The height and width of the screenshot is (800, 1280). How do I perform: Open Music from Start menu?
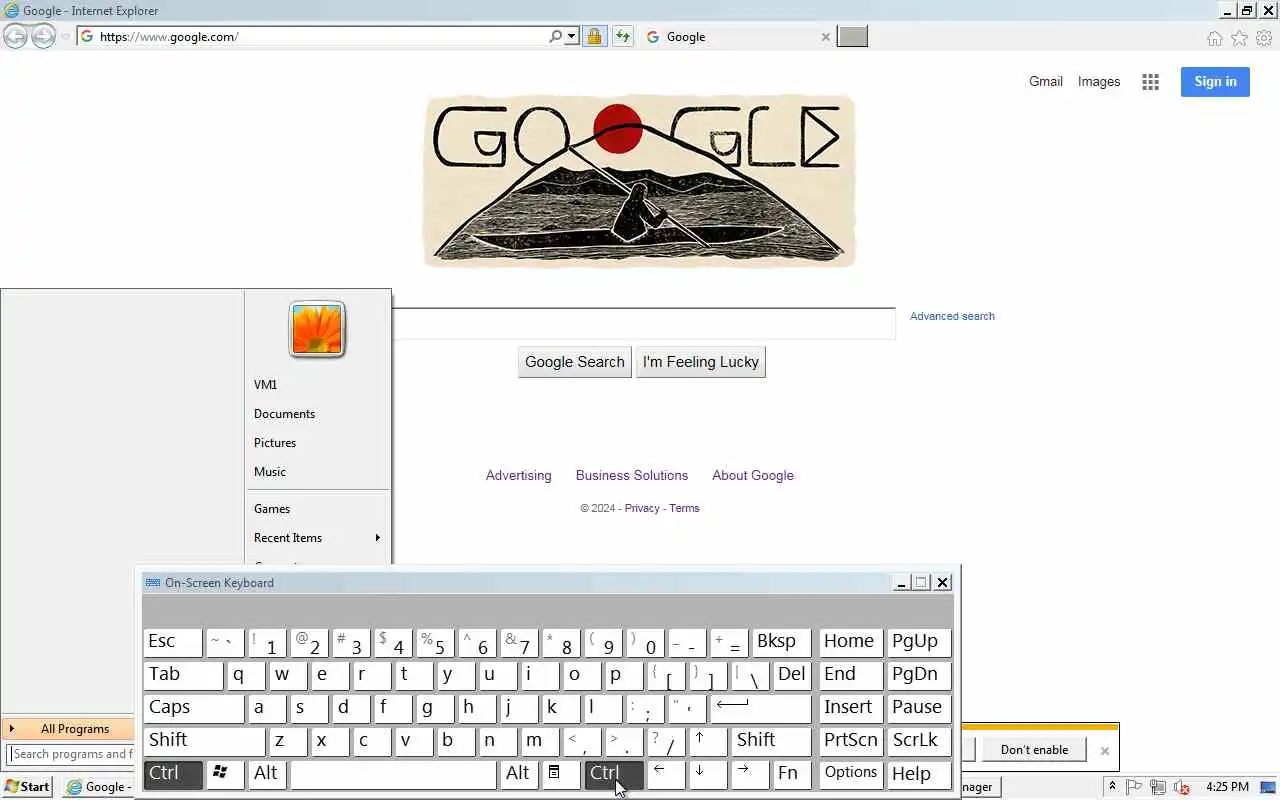pos(317,472)
